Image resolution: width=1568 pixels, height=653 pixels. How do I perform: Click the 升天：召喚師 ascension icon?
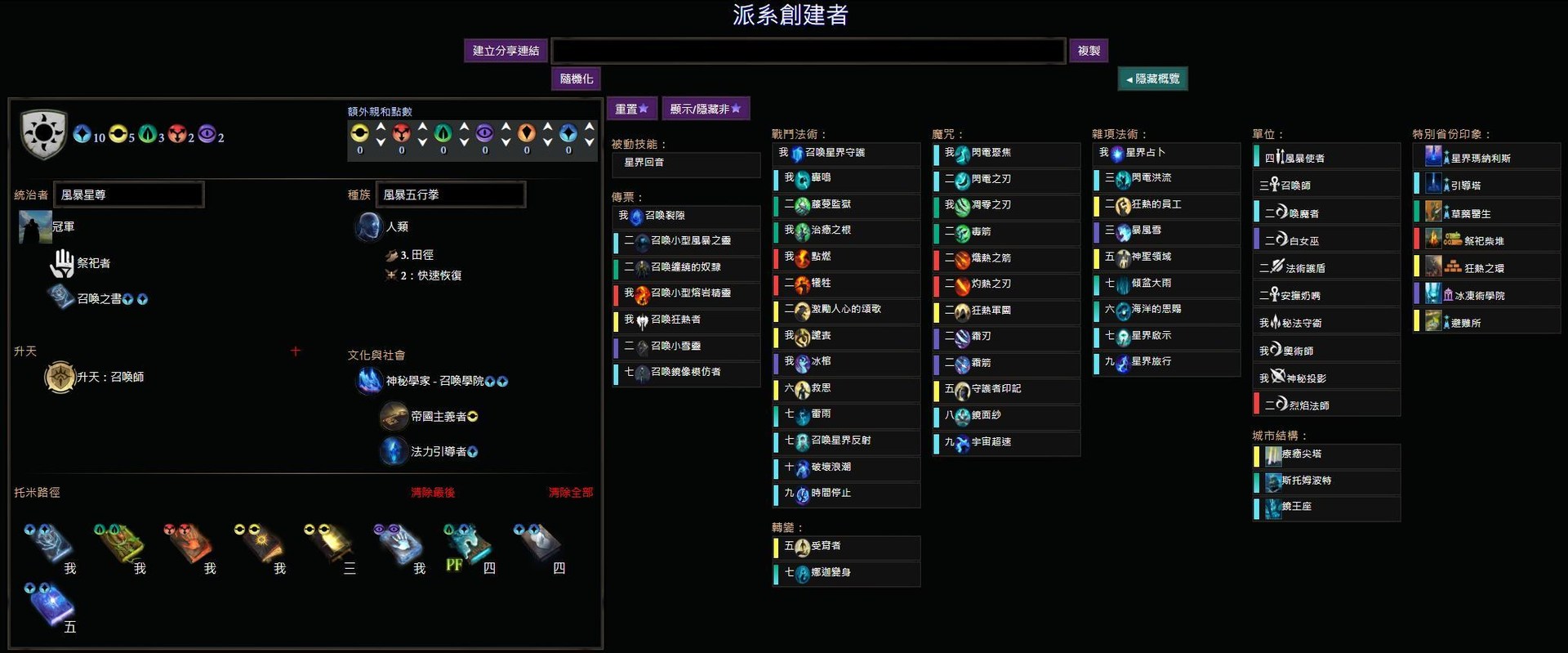coord(60,377)
